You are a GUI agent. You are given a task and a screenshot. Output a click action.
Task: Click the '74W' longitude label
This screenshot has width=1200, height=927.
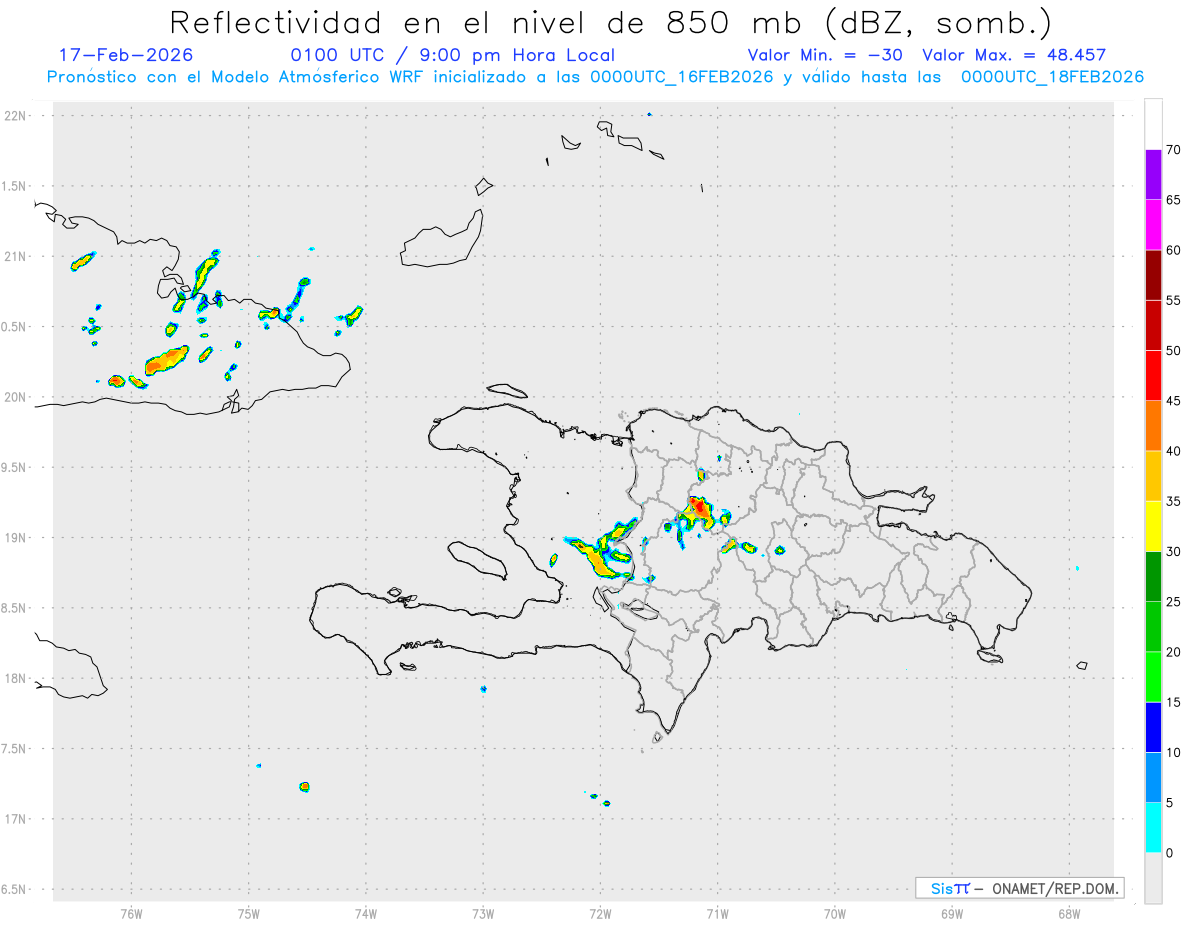click(x=366, y=914)
